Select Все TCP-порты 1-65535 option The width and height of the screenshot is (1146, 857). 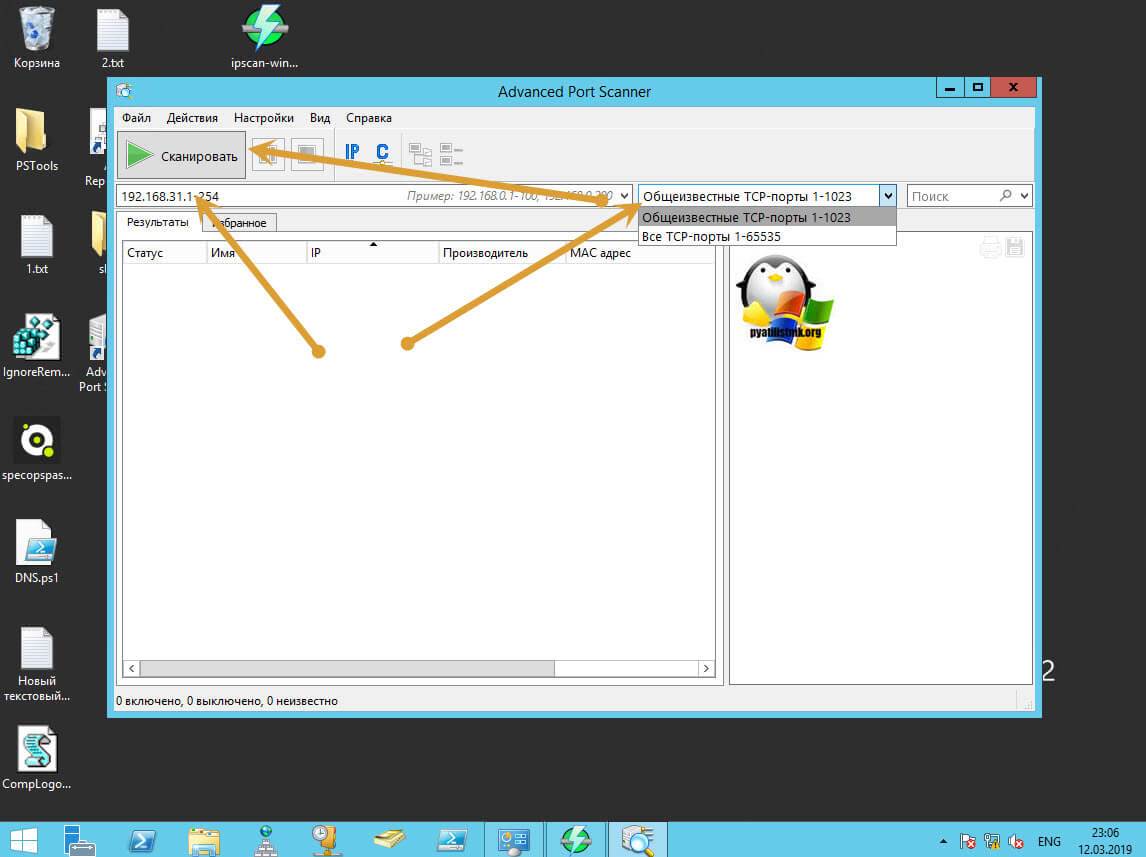coord(711,237)
